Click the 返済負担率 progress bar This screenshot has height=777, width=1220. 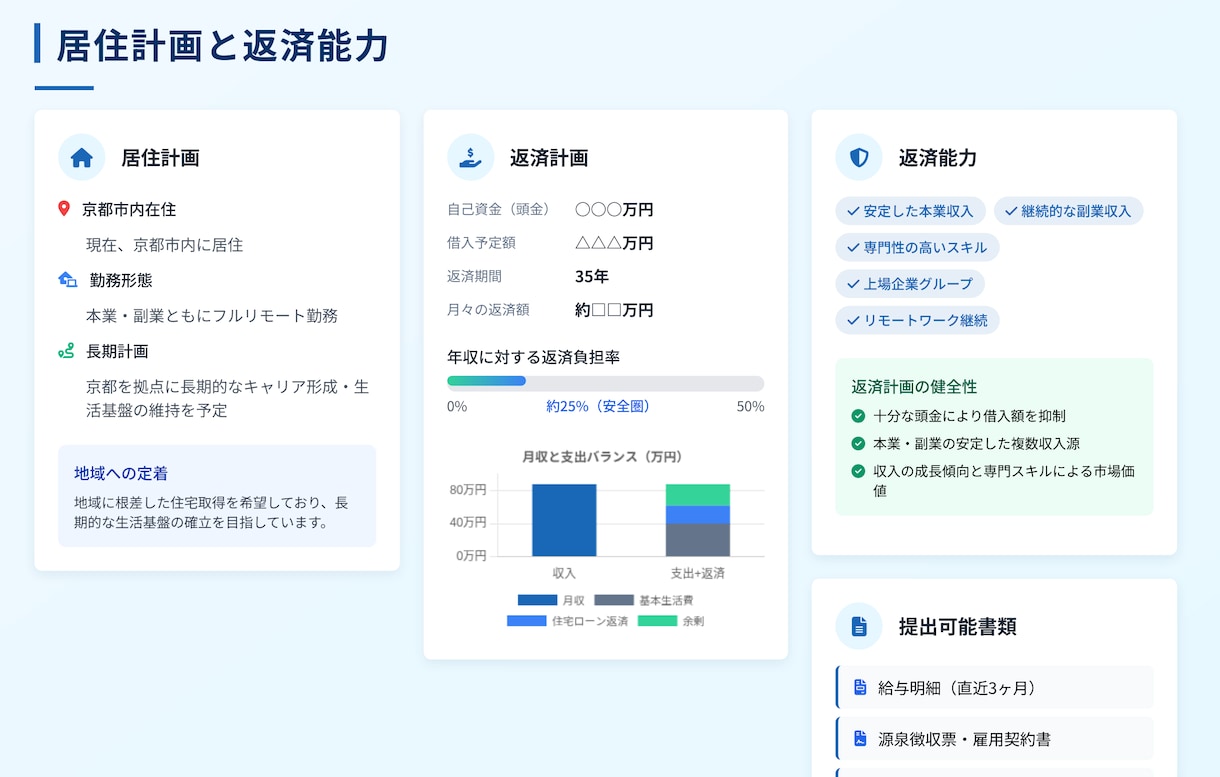point(605,382)
